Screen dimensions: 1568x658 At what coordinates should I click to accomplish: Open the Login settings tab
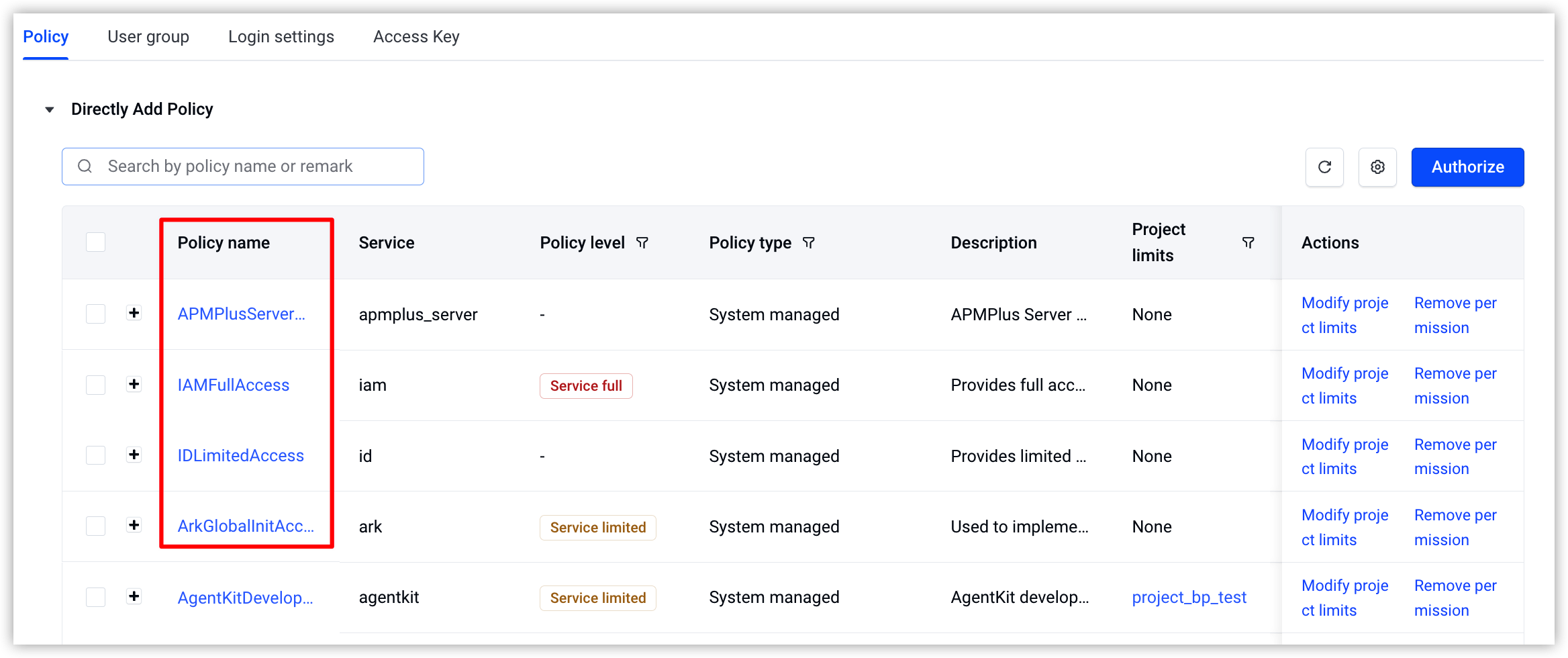(x=281, y=37)
